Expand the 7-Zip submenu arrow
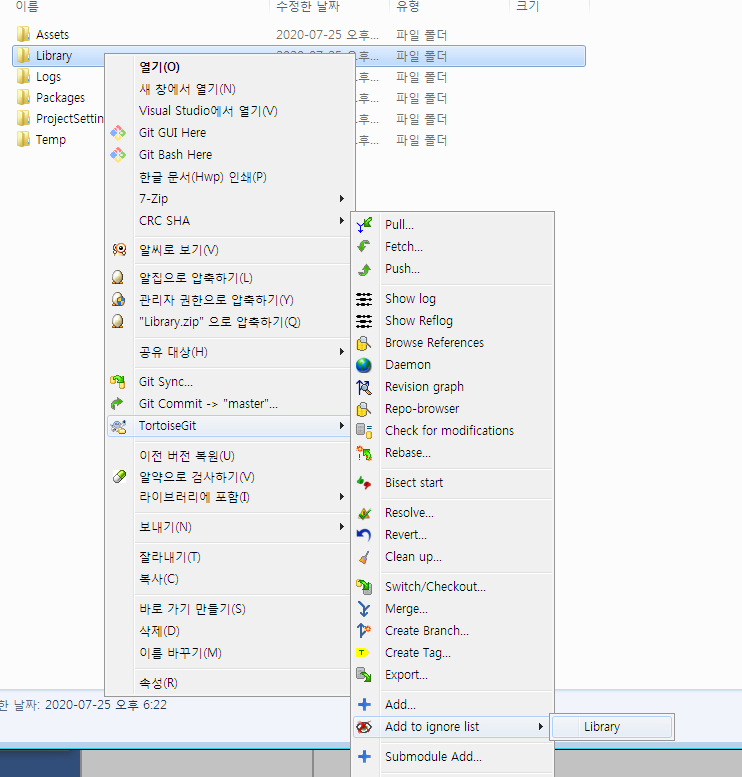Screen dimensions: 742x777 coord(342,199)
